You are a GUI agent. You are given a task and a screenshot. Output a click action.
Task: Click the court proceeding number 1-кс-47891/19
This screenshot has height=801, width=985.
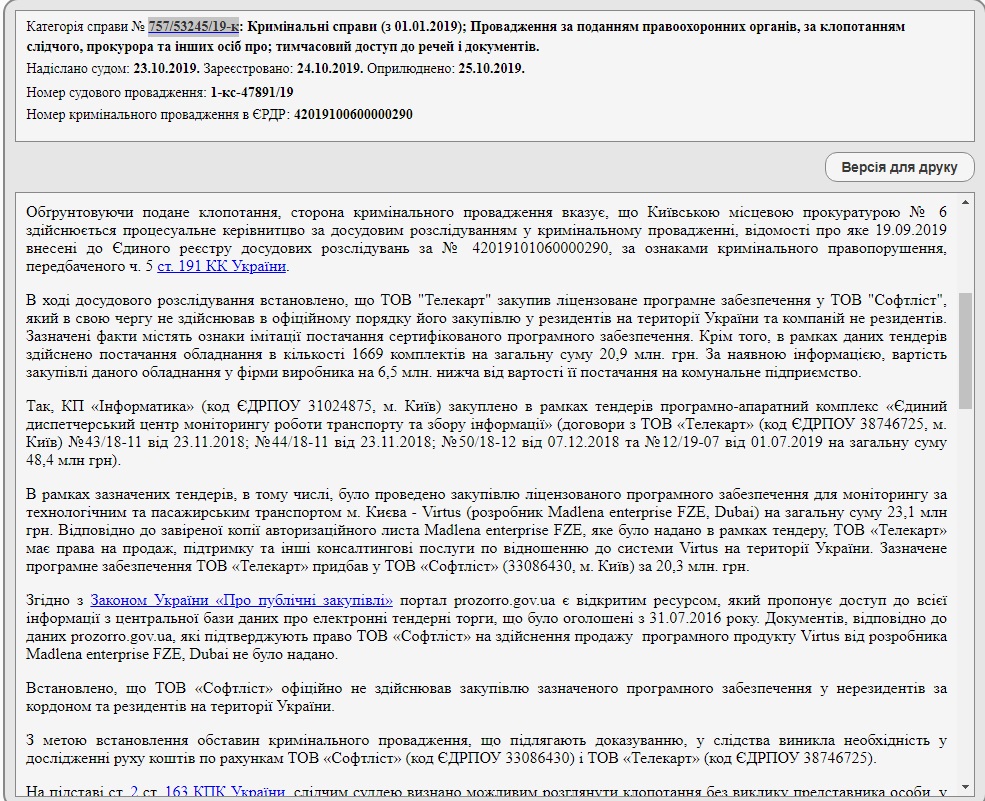tap(251, 92)
